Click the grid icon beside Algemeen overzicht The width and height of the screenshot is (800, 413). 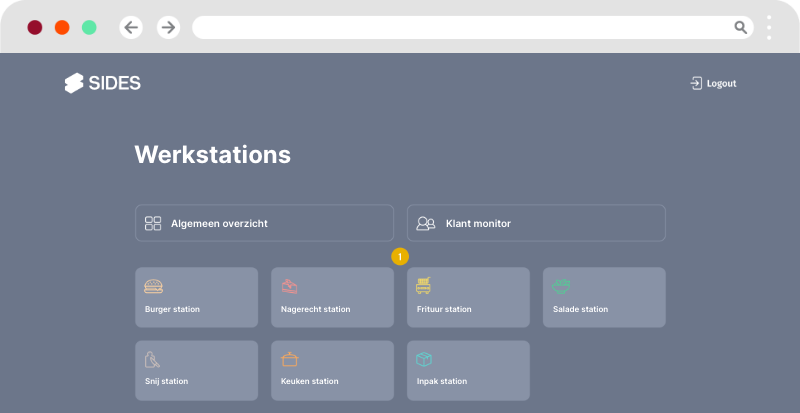[x=153, y=223]
